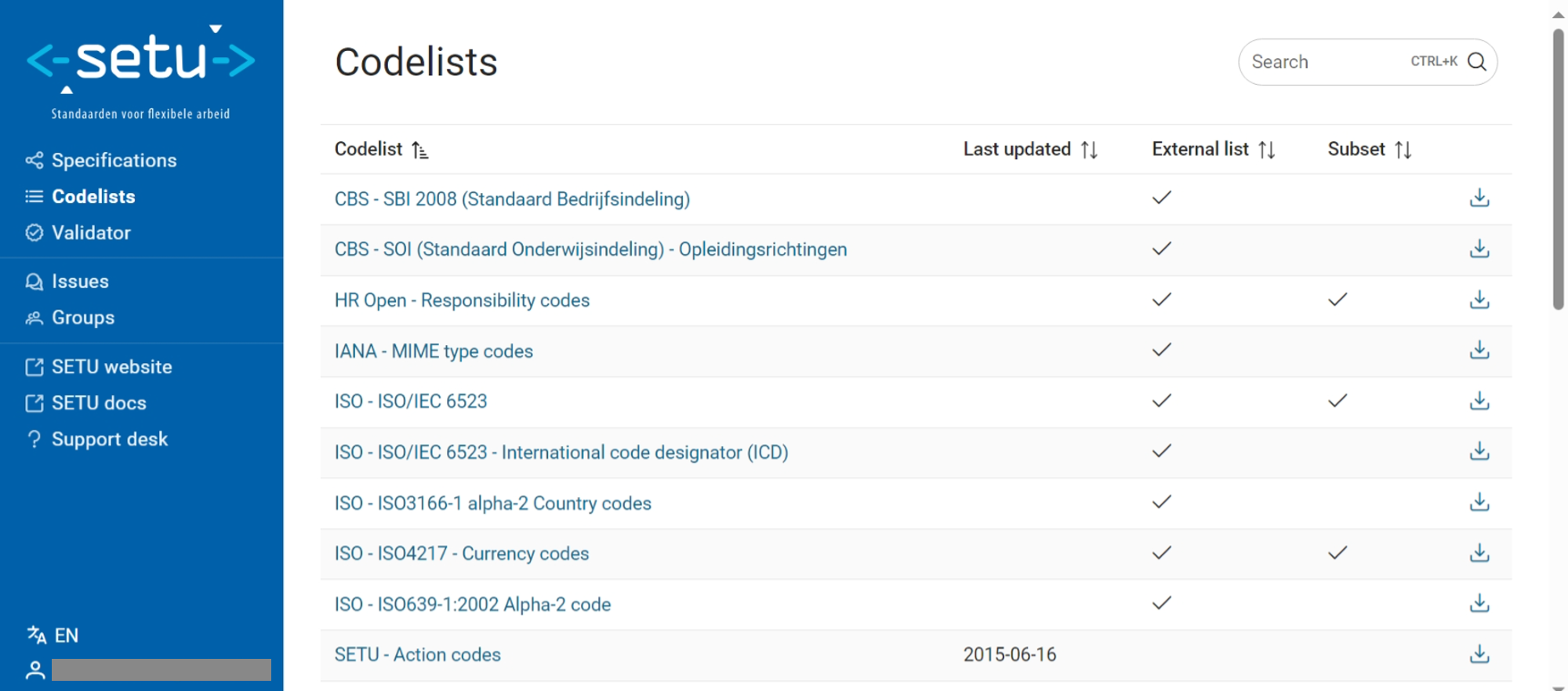Sort by Last updated sort arrows
This screenshot has width=1568, height=691.
click(x=1089, y=150)
